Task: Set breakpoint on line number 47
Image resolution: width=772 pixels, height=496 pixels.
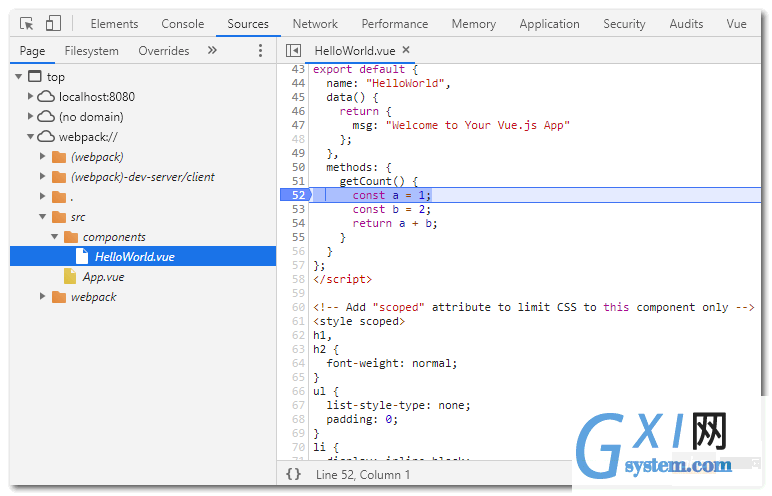Action: click(298, 125)
